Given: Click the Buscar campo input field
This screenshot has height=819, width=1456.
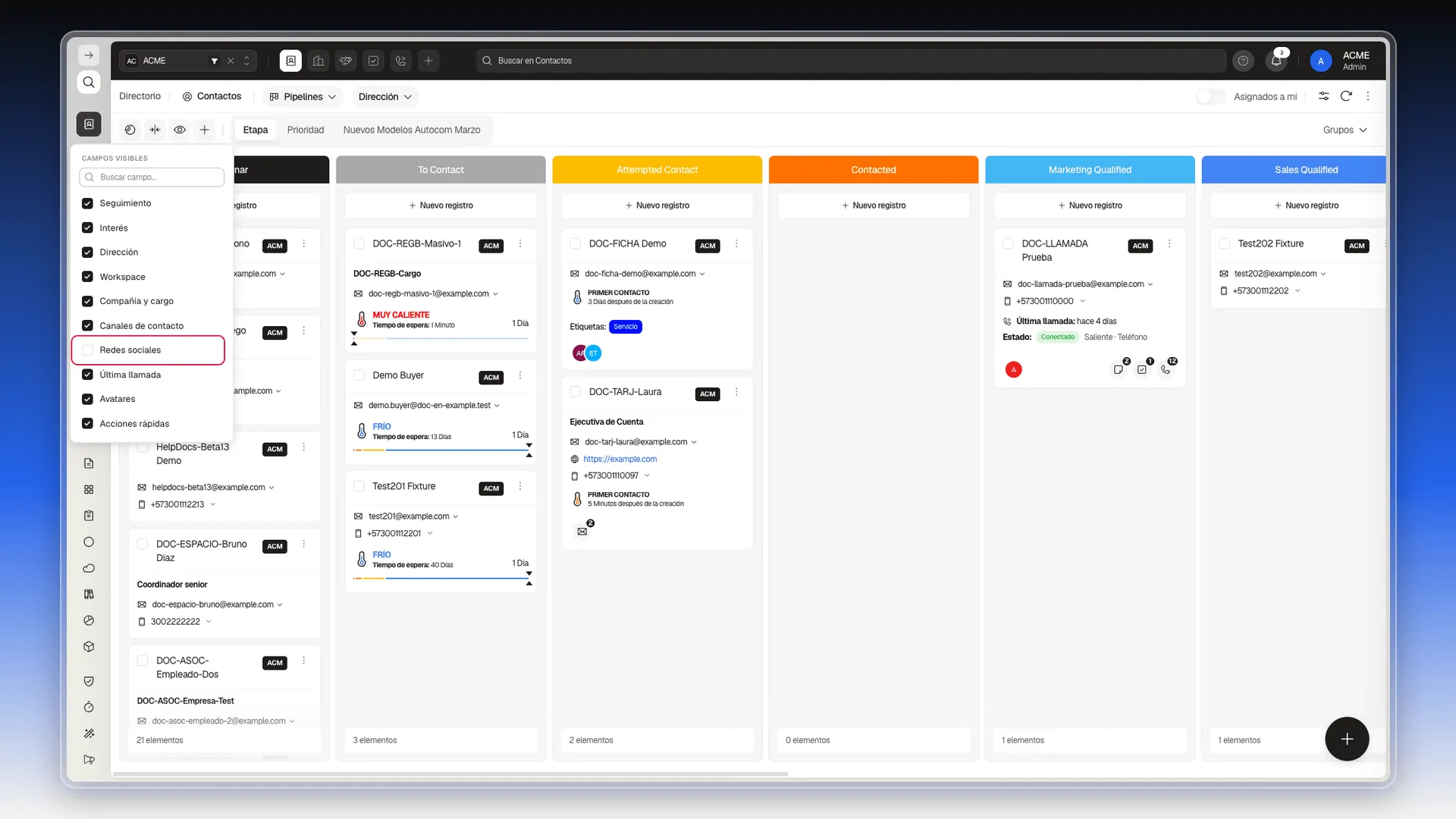Looking at the screenshot, I should click(152, 177).
